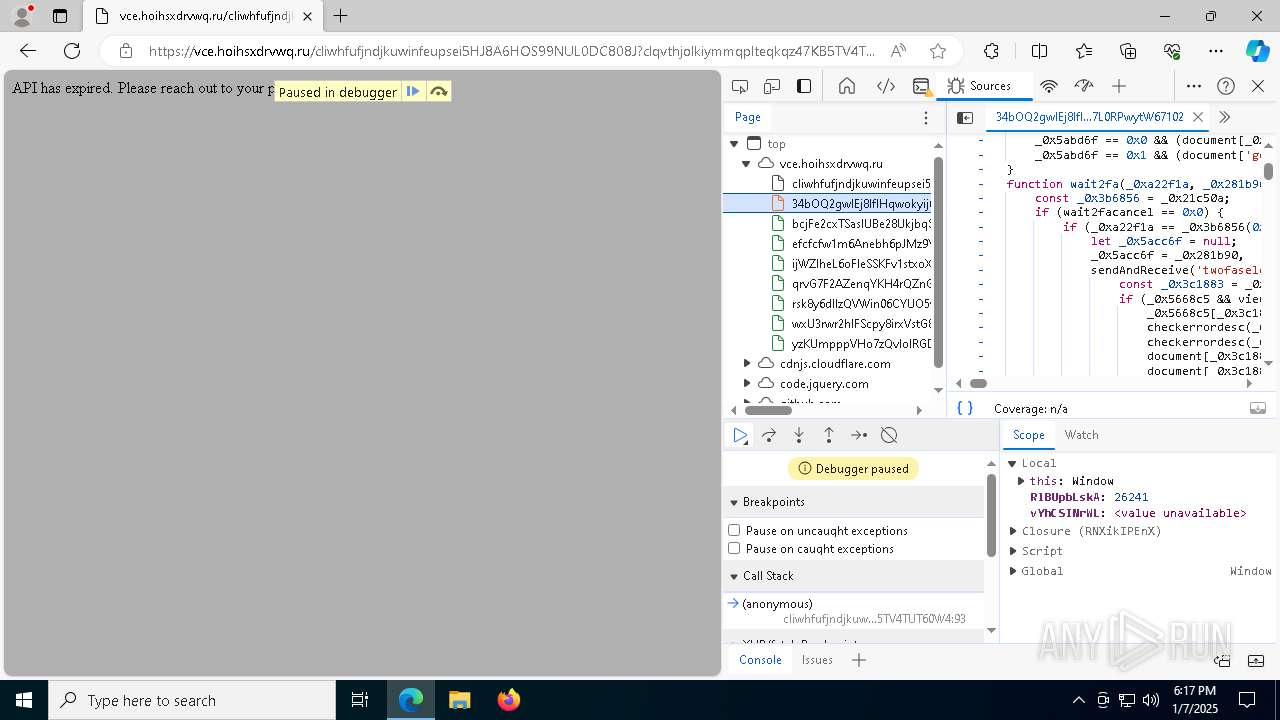The image size is (1280, 720).
Task: Collapse the top frame tree node
Action: coord(734,144)
